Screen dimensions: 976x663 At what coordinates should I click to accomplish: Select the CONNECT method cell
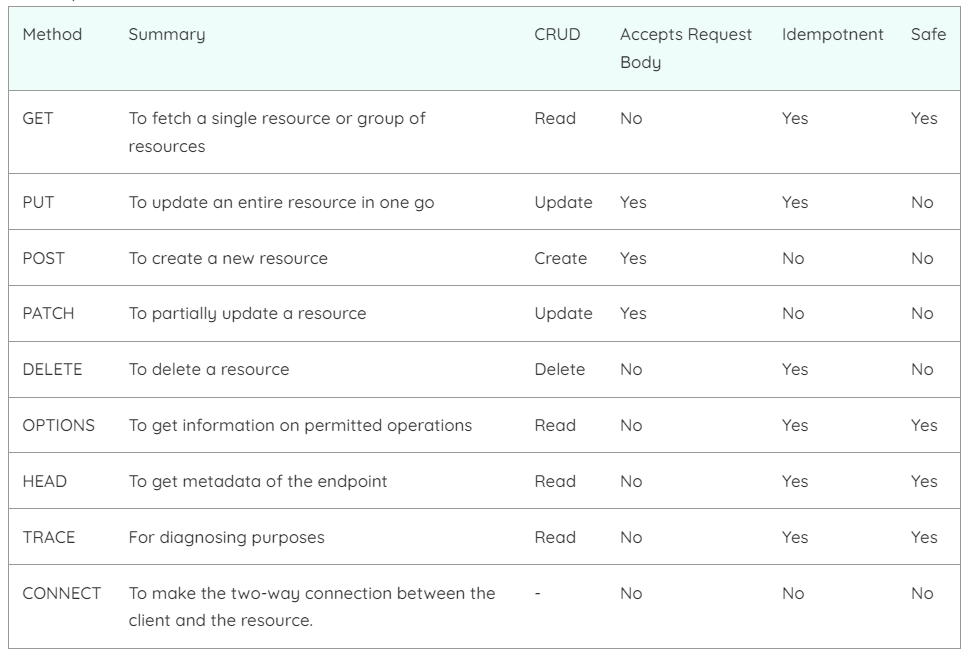coord(62,593)
